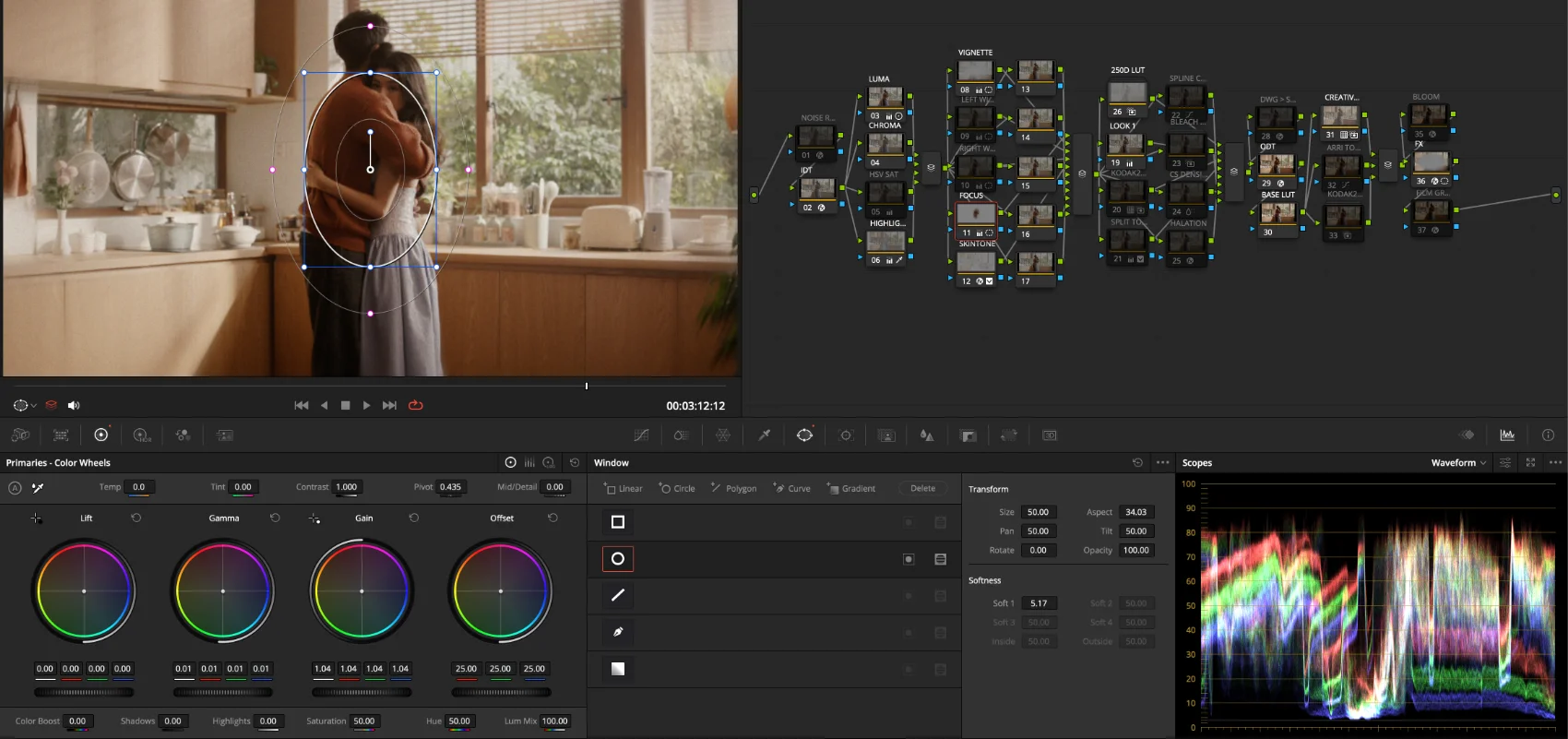Click the Soft 1 value field
Screen dimensions: 1568x739
tap(1039, 603)
